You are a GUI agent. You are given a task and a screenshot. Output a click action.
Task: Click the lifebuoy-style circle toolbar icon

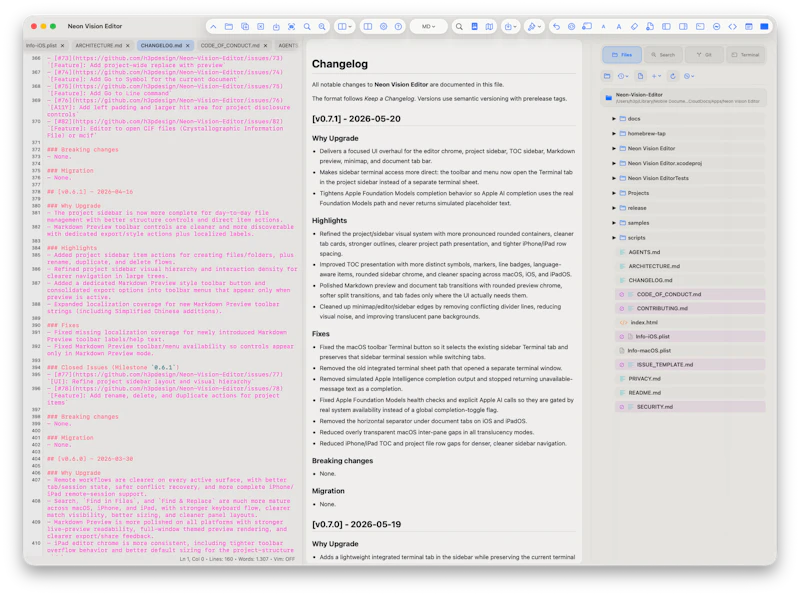click(x=571, y=27)
